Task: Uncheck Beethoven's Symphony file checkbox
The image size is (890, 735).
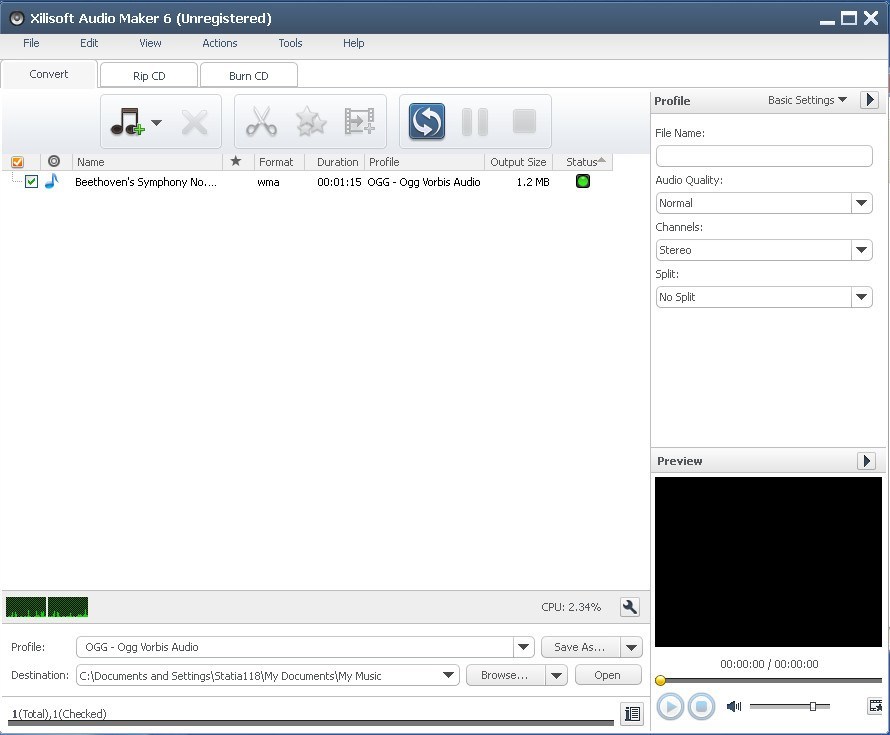Action: (31, 182)
